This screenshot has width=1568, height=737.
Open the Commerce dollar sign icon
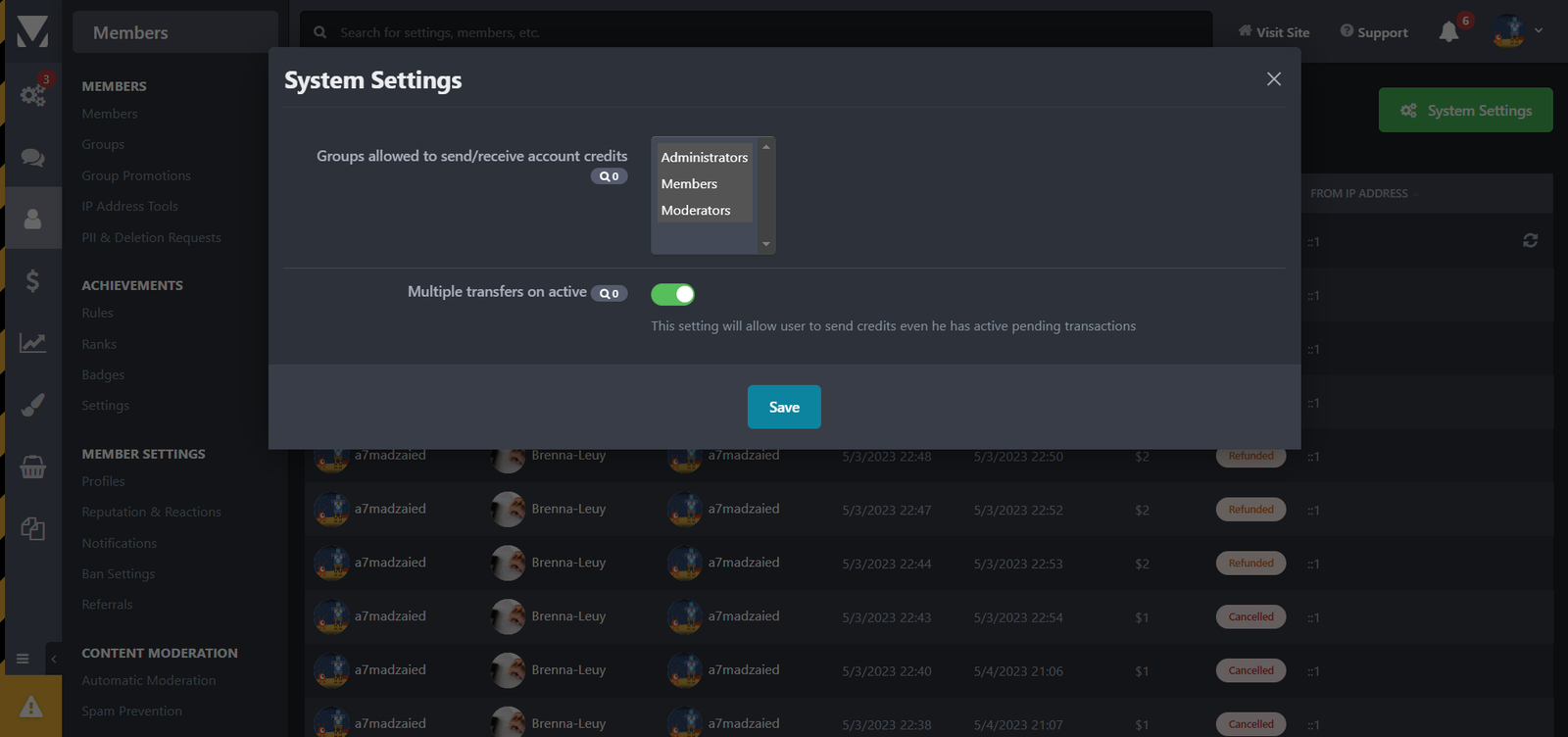[33, 281]
